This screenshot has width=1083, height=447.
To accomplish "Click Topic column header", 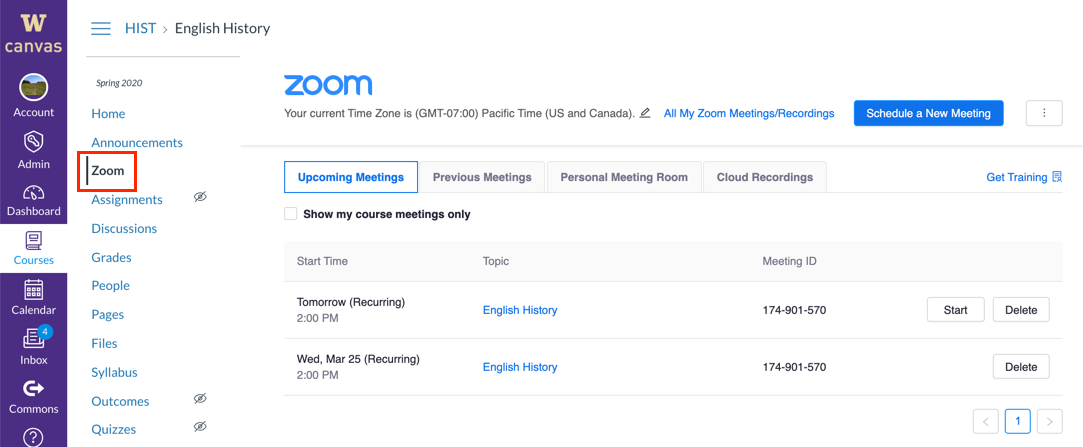I will pyautogui.click(x=496, y=261).
